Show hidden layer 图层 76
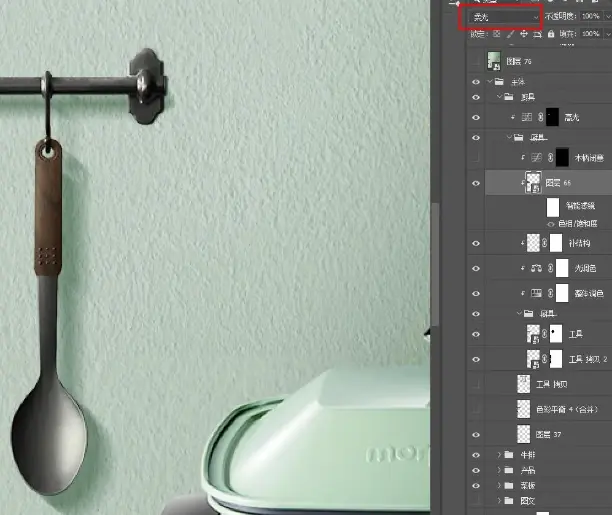This screenshot has width=612, height=515. (476, 61)
